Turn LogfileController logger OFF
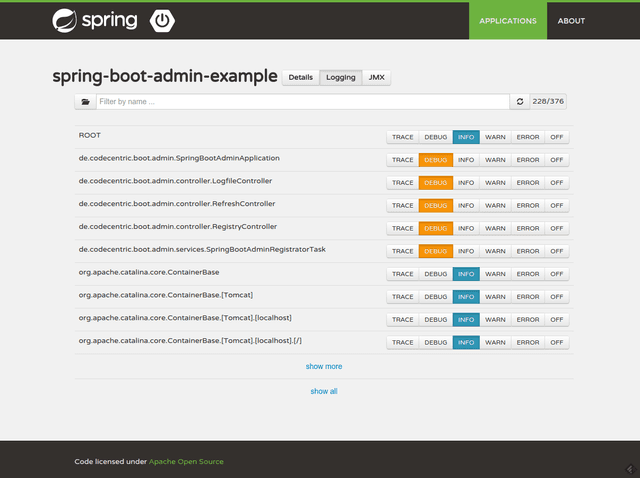Viewport: 640px width, 478px height. click(557, 183)
